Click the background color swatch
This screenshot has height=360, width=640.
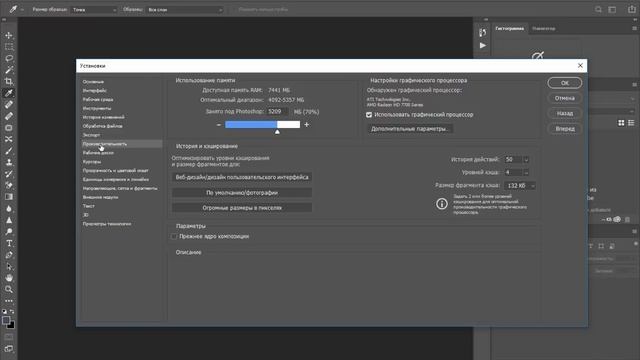tap(11, 325)
